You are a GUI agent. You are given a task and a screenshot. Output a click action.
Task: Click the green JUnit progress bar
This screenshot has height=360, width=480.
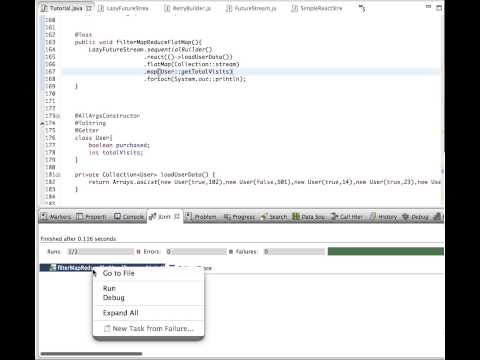(x=386, y=251)
